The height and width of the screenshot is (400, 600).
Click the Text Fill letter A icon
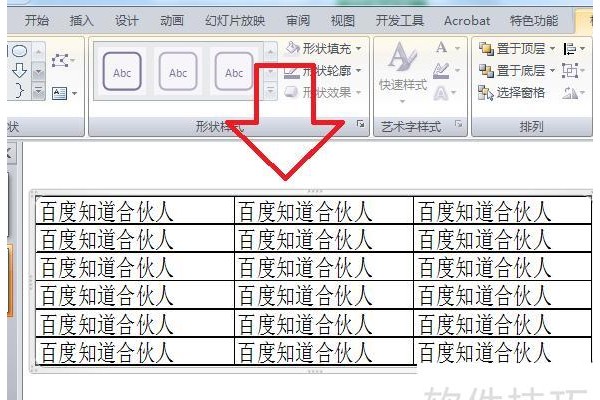(x=441, y=48)
